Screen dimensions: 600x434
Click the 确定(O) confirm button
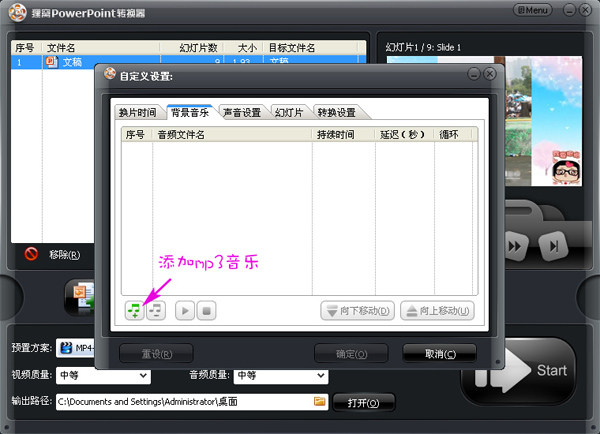351,354
